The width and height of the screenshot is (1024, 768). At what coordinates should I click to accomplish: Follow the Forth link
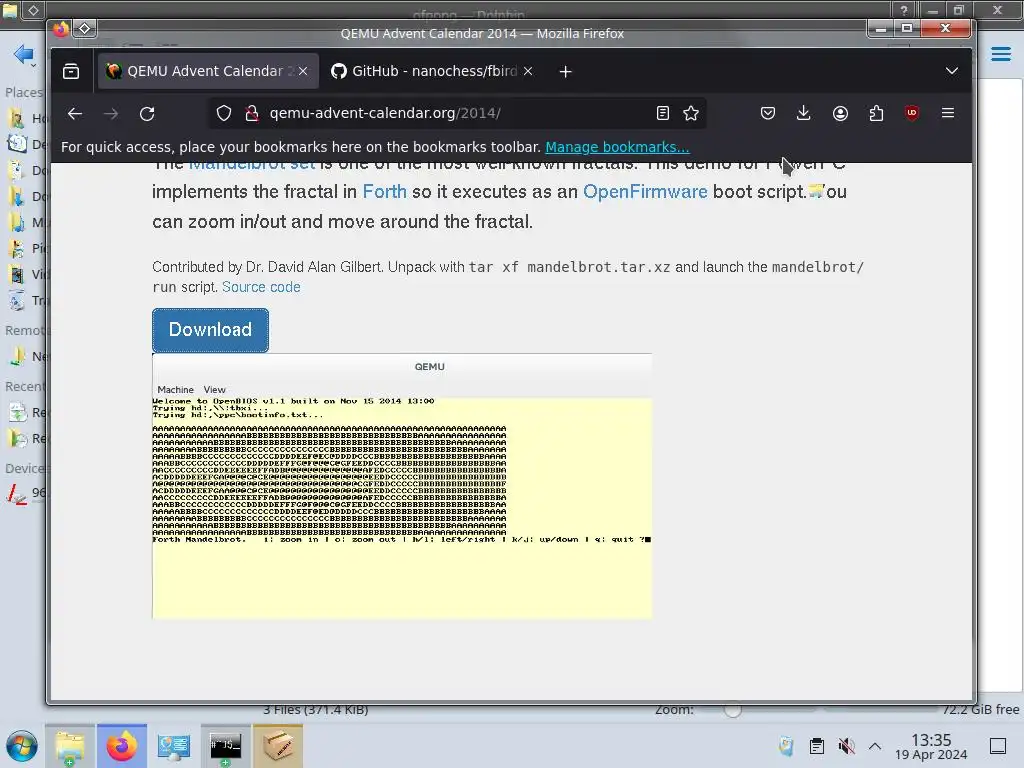[385, 192]
